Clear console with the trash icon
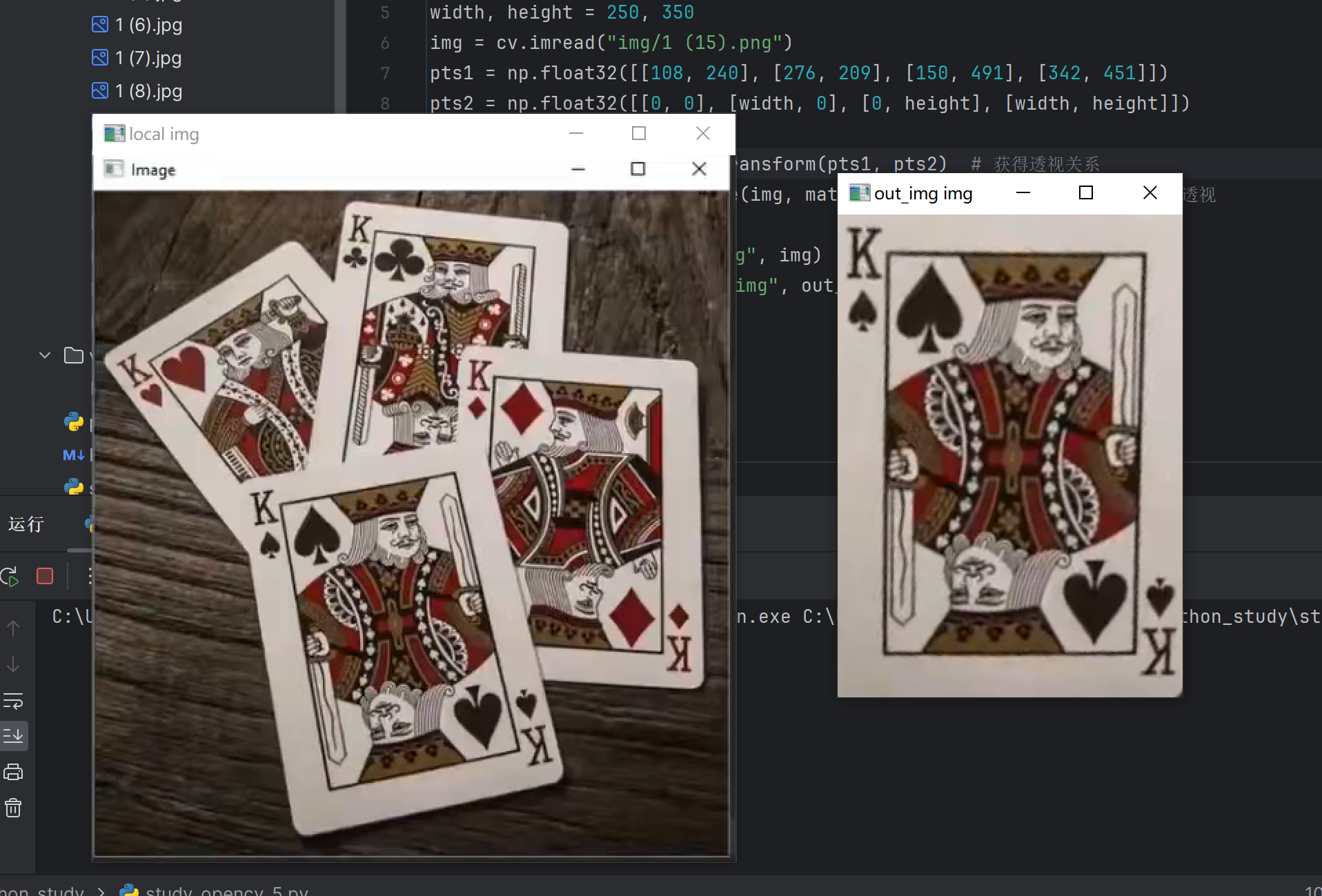The height and width of the screenshot is (896, 1322). click(13, 808)
